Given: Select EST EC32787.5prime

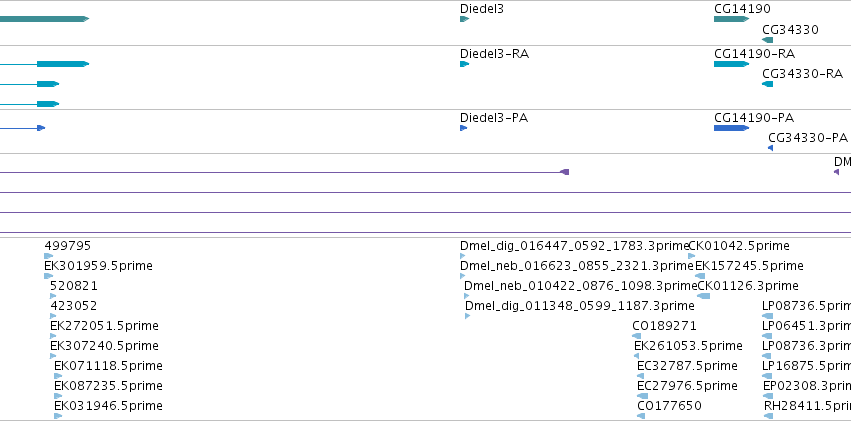Looking at the screenshot, I should click(x=687, y=366).
